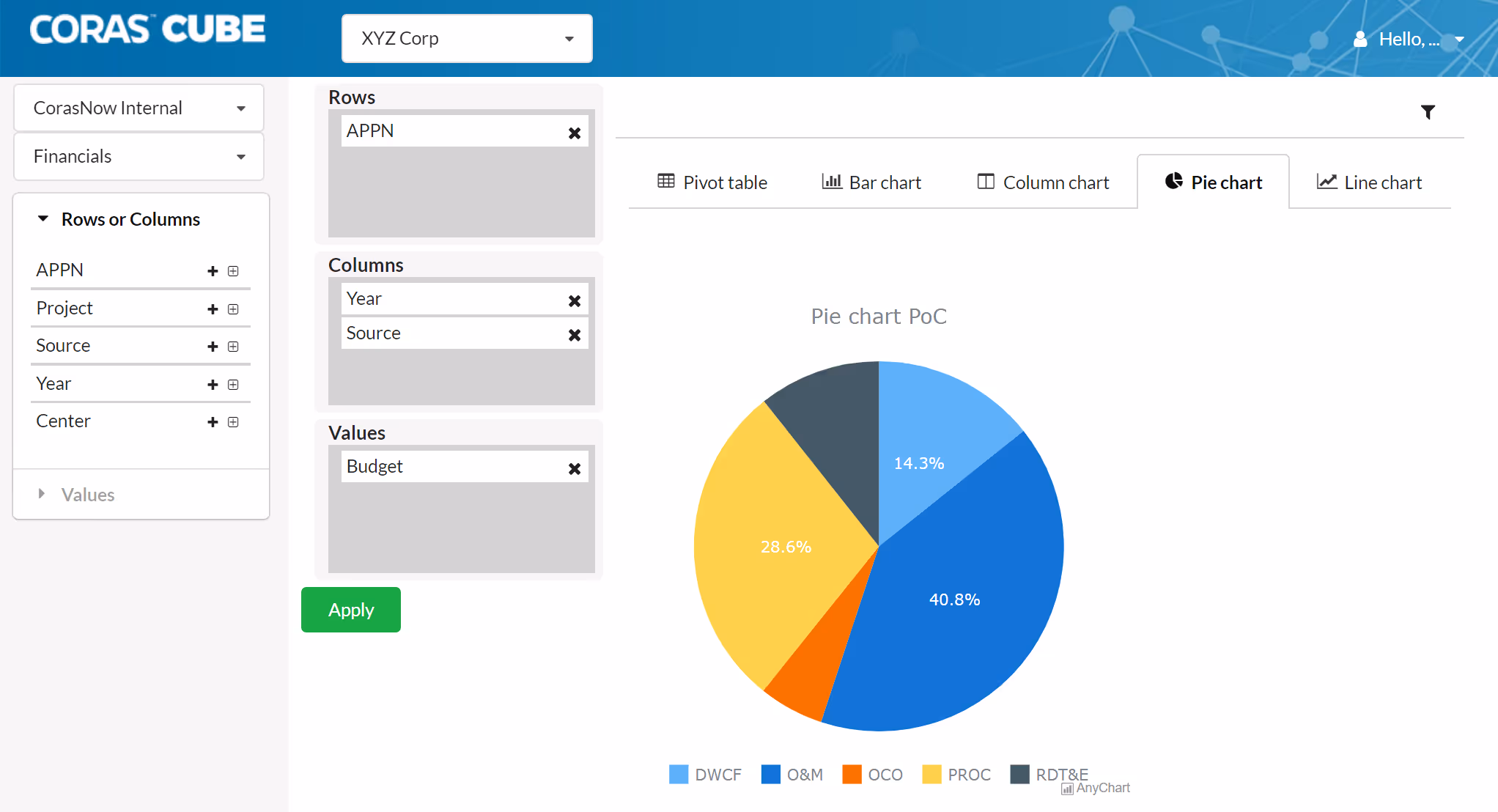Click the Bar chart icon

click(833, 181)
